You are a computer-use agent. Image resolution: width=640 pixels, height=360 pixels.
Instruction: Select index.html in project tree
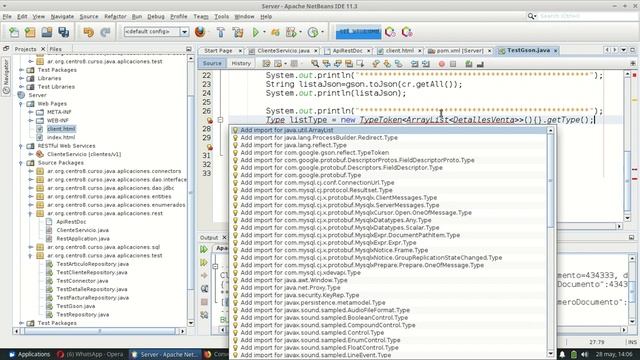61,137
